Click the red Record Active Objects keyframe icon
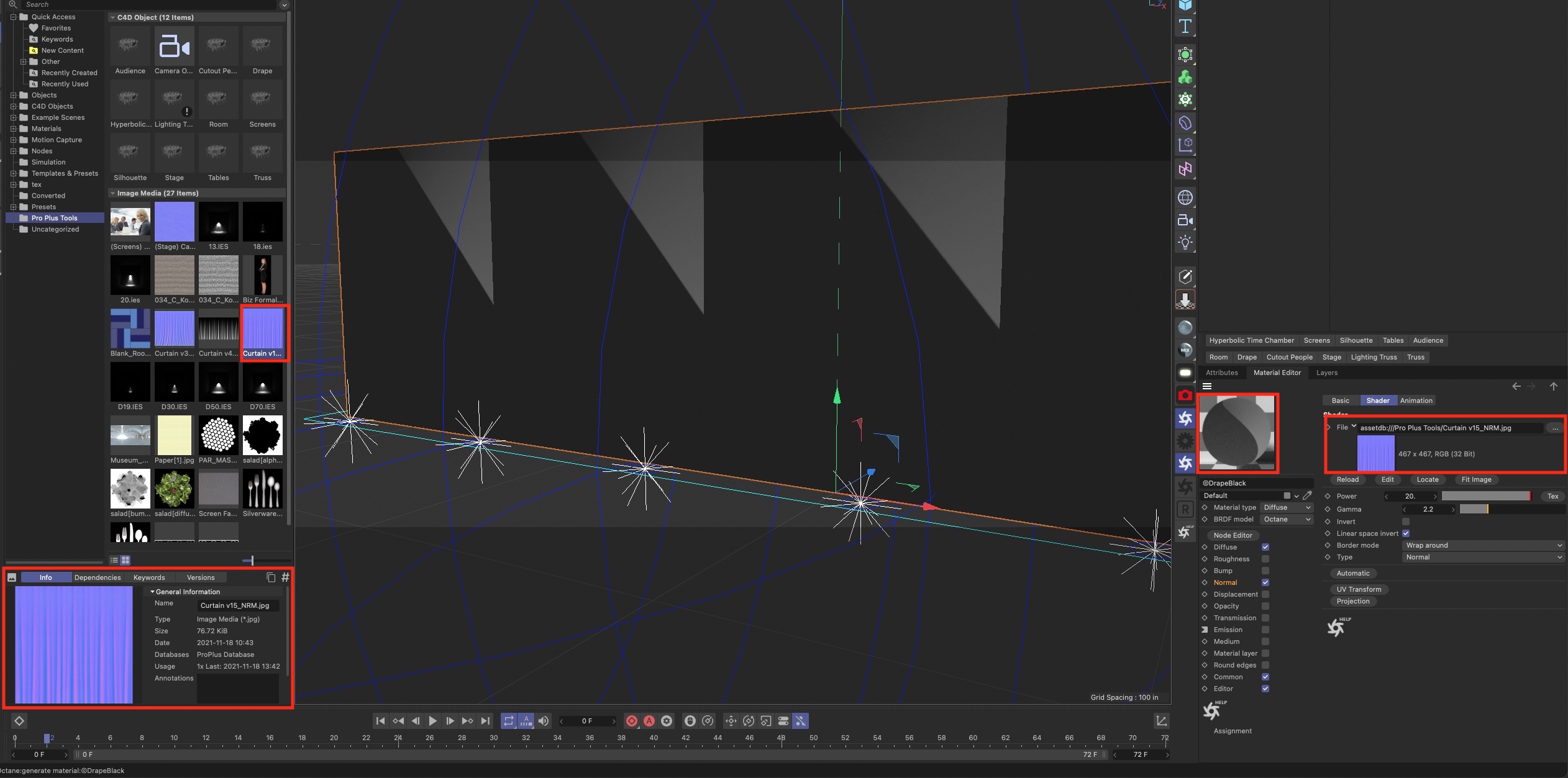This screenshot has width=1568, height=778. [x=632, y=721]
